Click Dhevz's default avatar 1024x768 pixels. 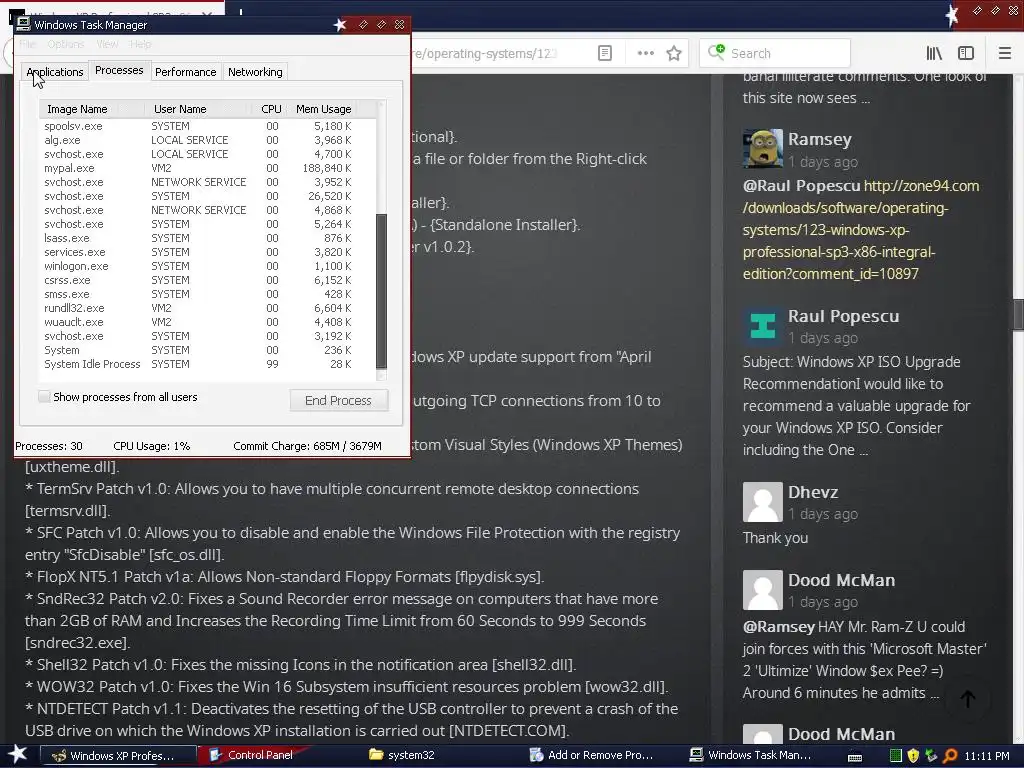coord(762,502)
